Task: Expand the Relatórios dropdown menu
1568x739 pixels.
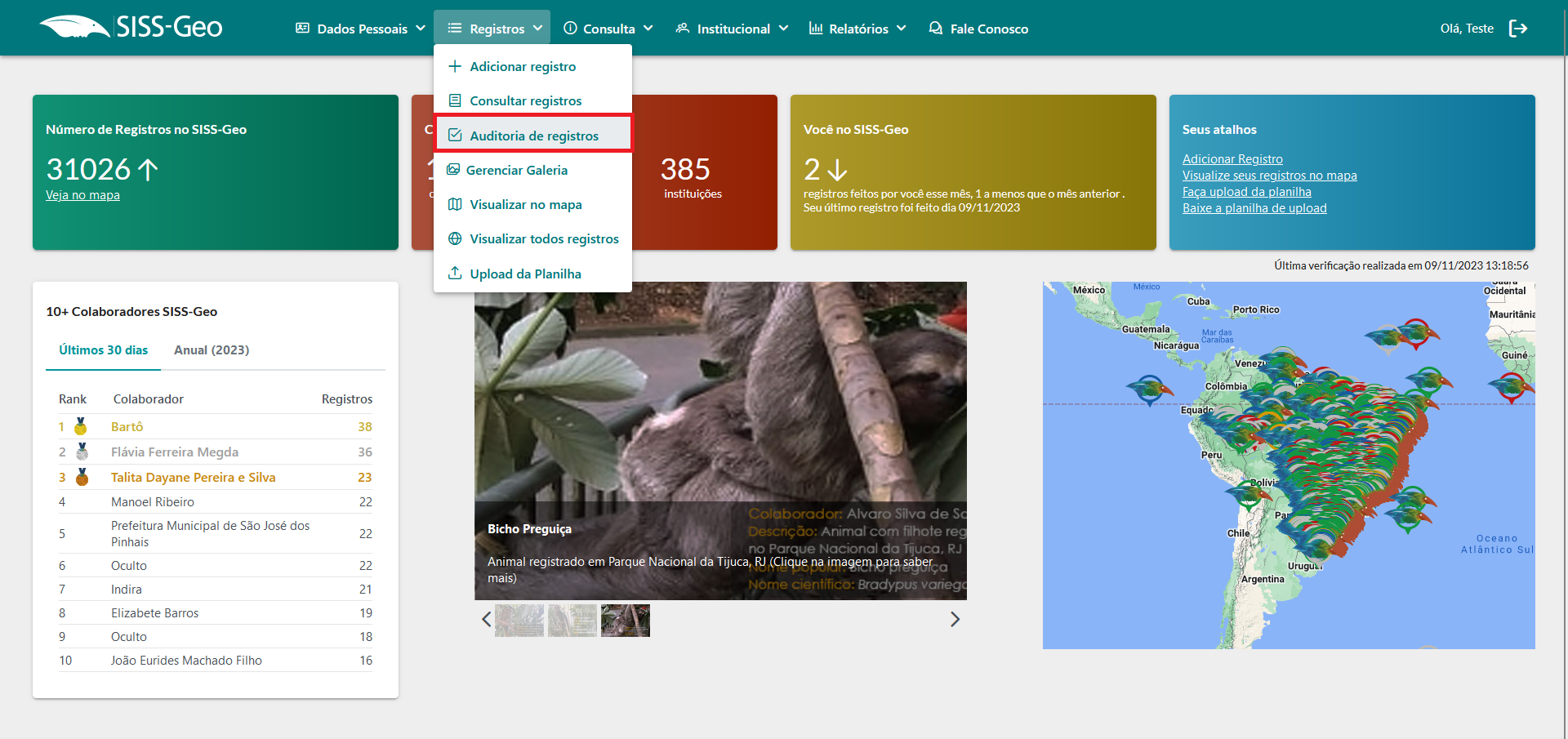Action: tap(857, 29)
